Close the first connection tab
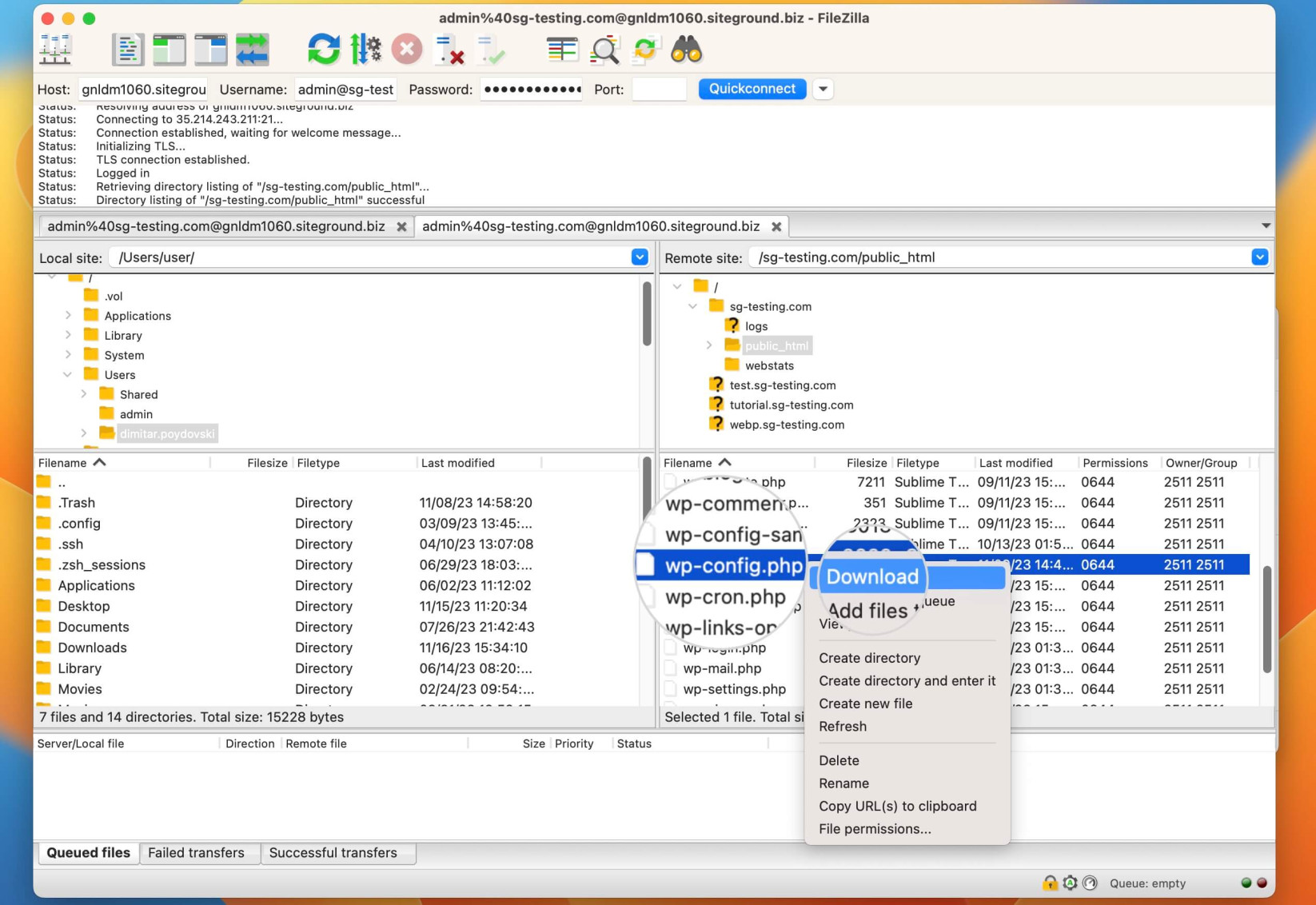This screenshot has width=1316, height=905. tap(401, 226)
